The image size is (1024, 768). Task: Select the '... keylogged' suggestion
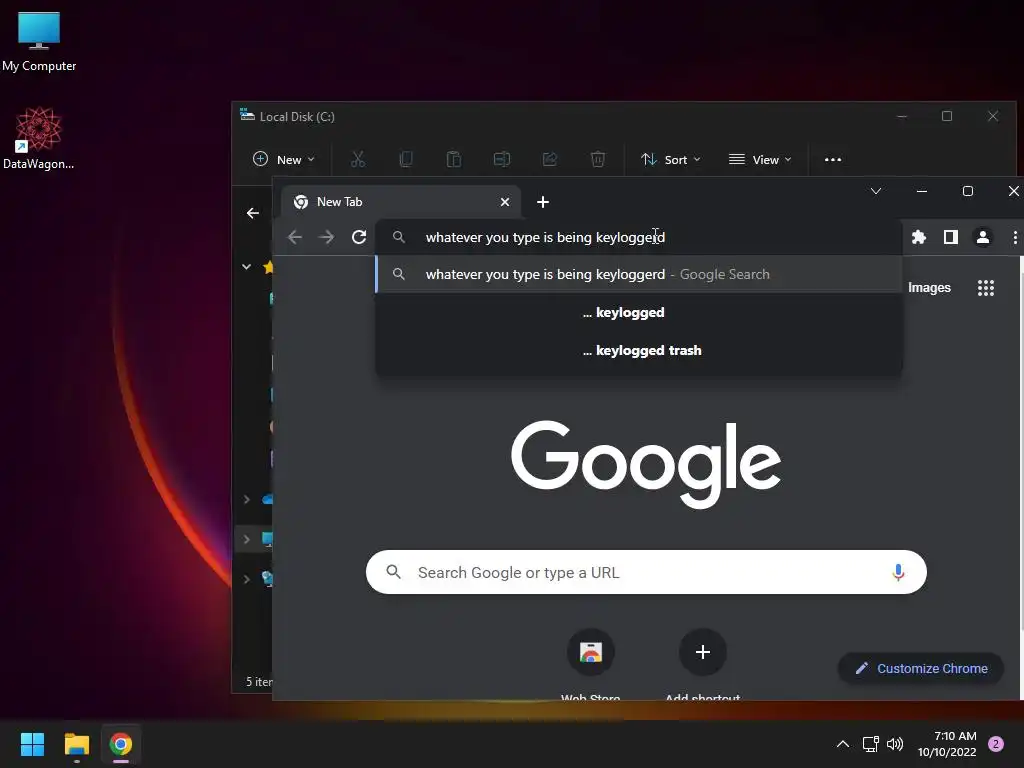point(639,312)
